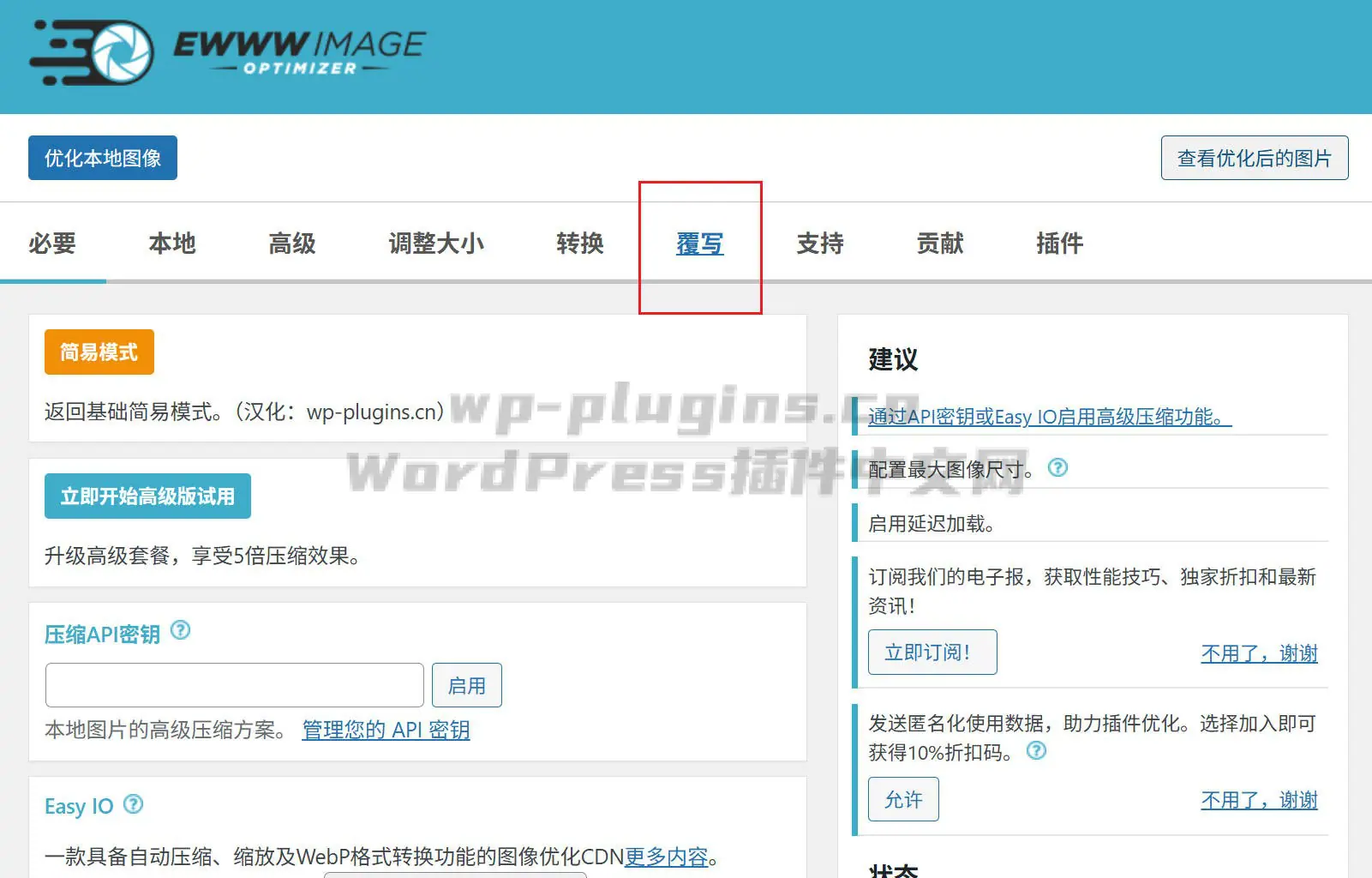This screenshot has width=1372, height=878.
Task: Click inside the compression API key input field
Action: click(x=233, y=684)
